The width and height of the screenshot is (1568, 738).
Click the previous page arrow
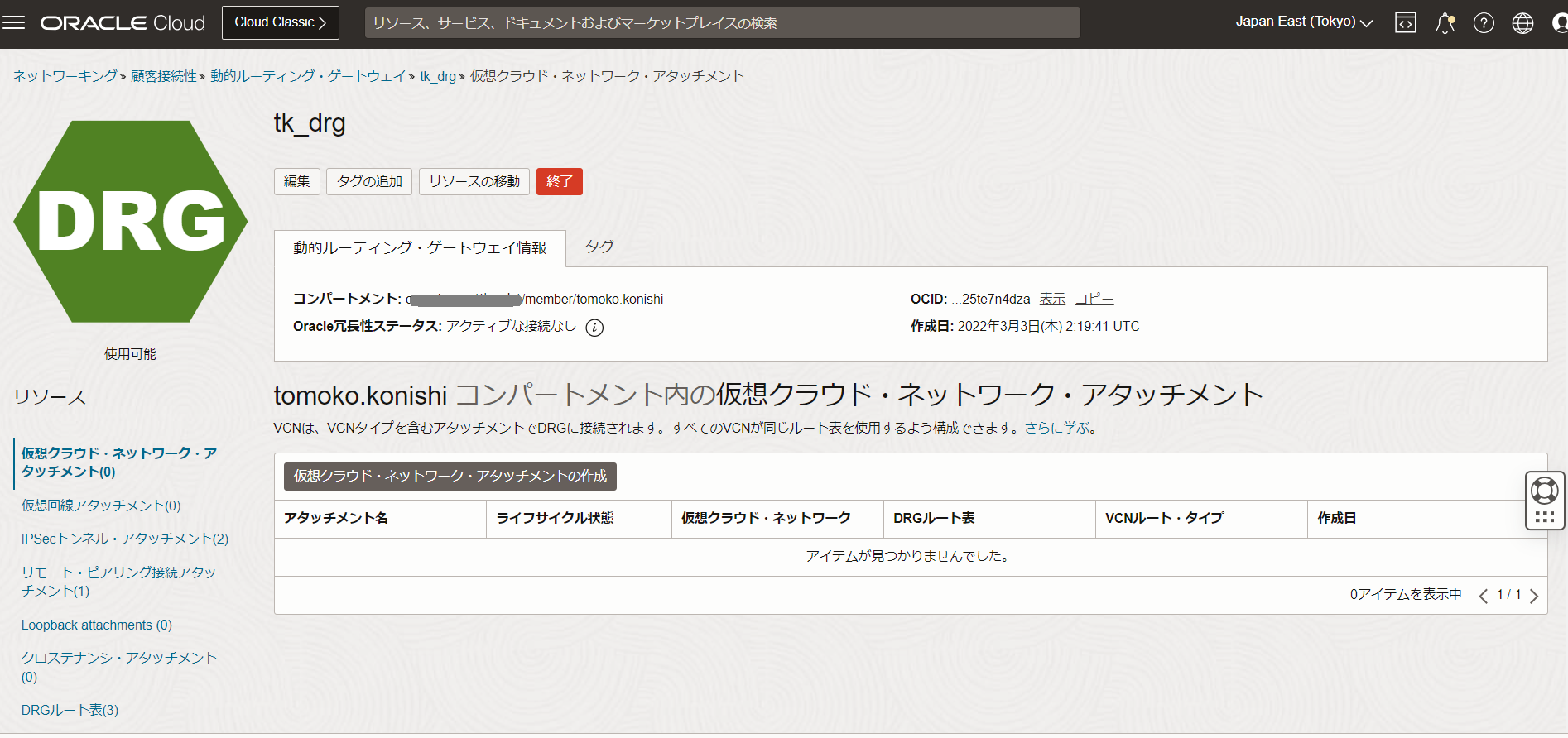tap(1483, 596)
